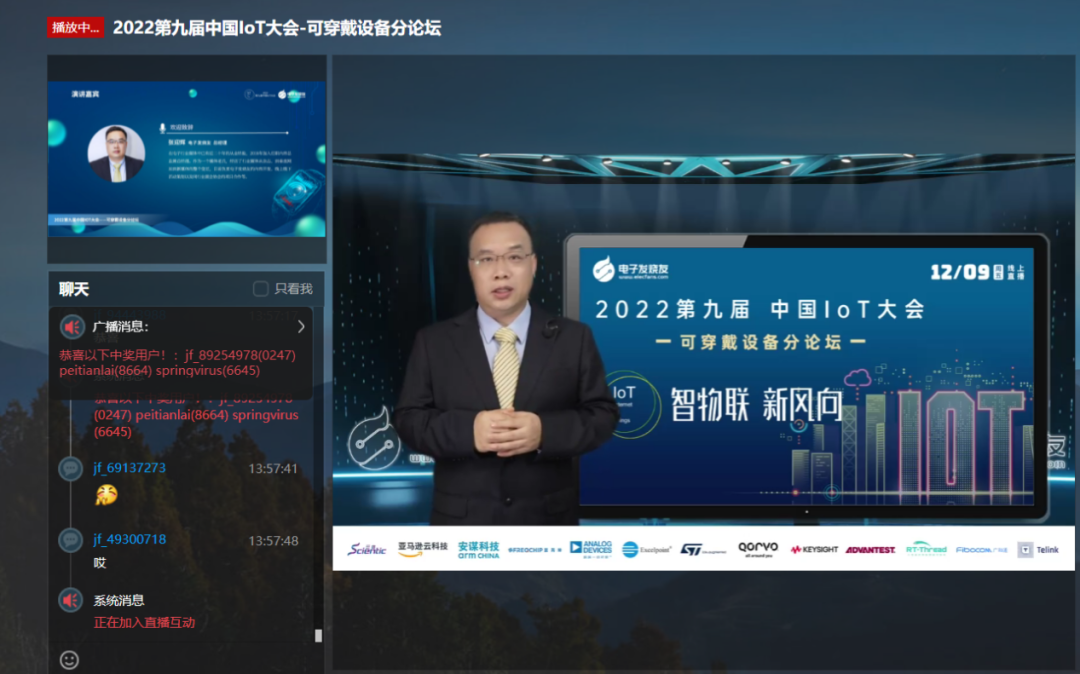
Task: Click the Advantest sponsor logo
Action: coord(871,549)
